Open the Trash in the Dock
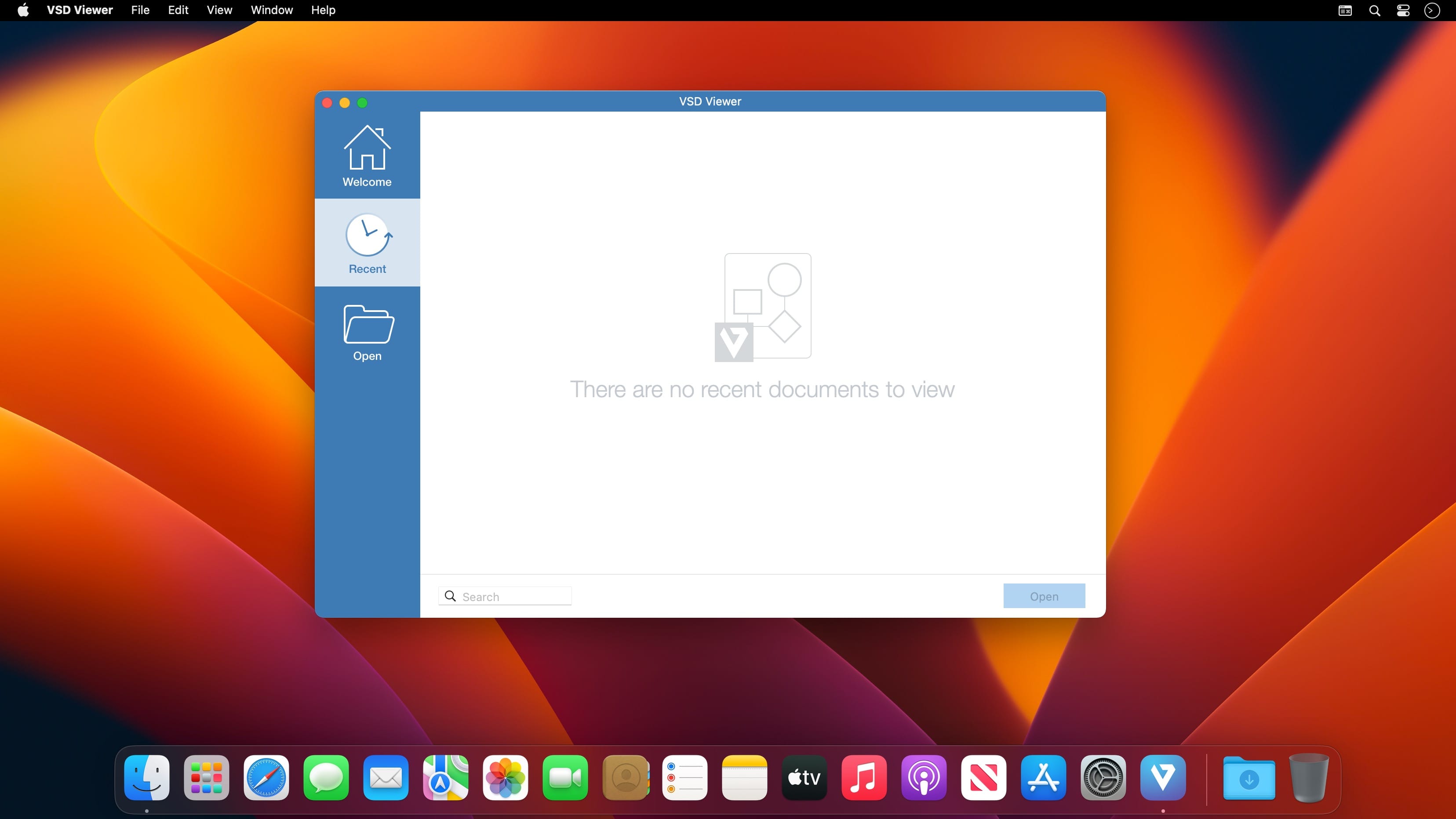The height and width of the screenshot is (819, 1456). pos(1309,778)
